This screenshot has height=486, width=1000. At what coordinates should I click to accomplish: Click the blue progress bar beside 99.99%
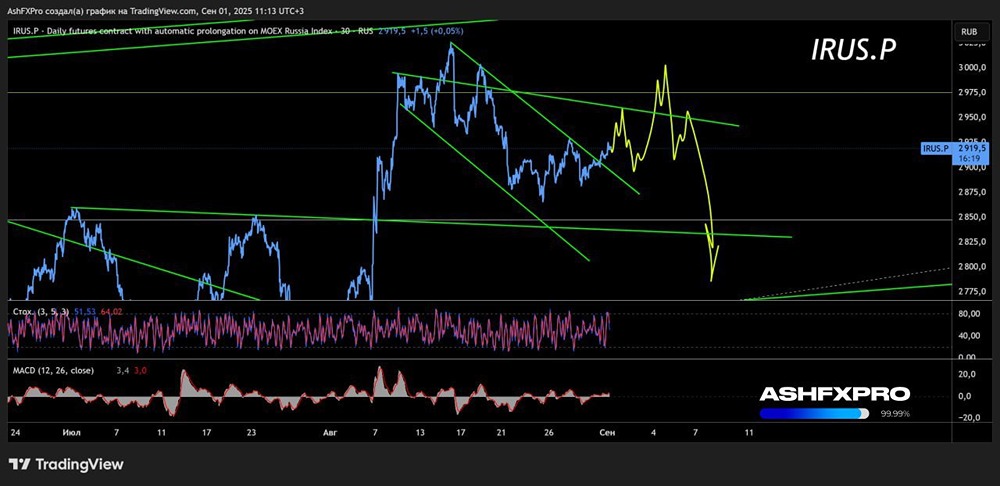pos(814,413)
